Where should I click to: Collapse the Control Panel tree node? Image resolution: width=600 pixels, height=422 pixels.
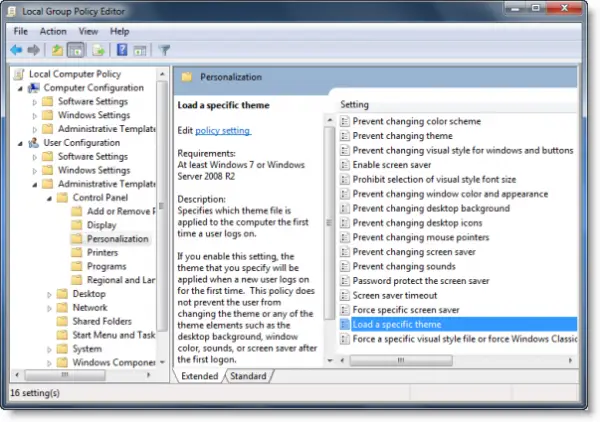tap(49, 199)
